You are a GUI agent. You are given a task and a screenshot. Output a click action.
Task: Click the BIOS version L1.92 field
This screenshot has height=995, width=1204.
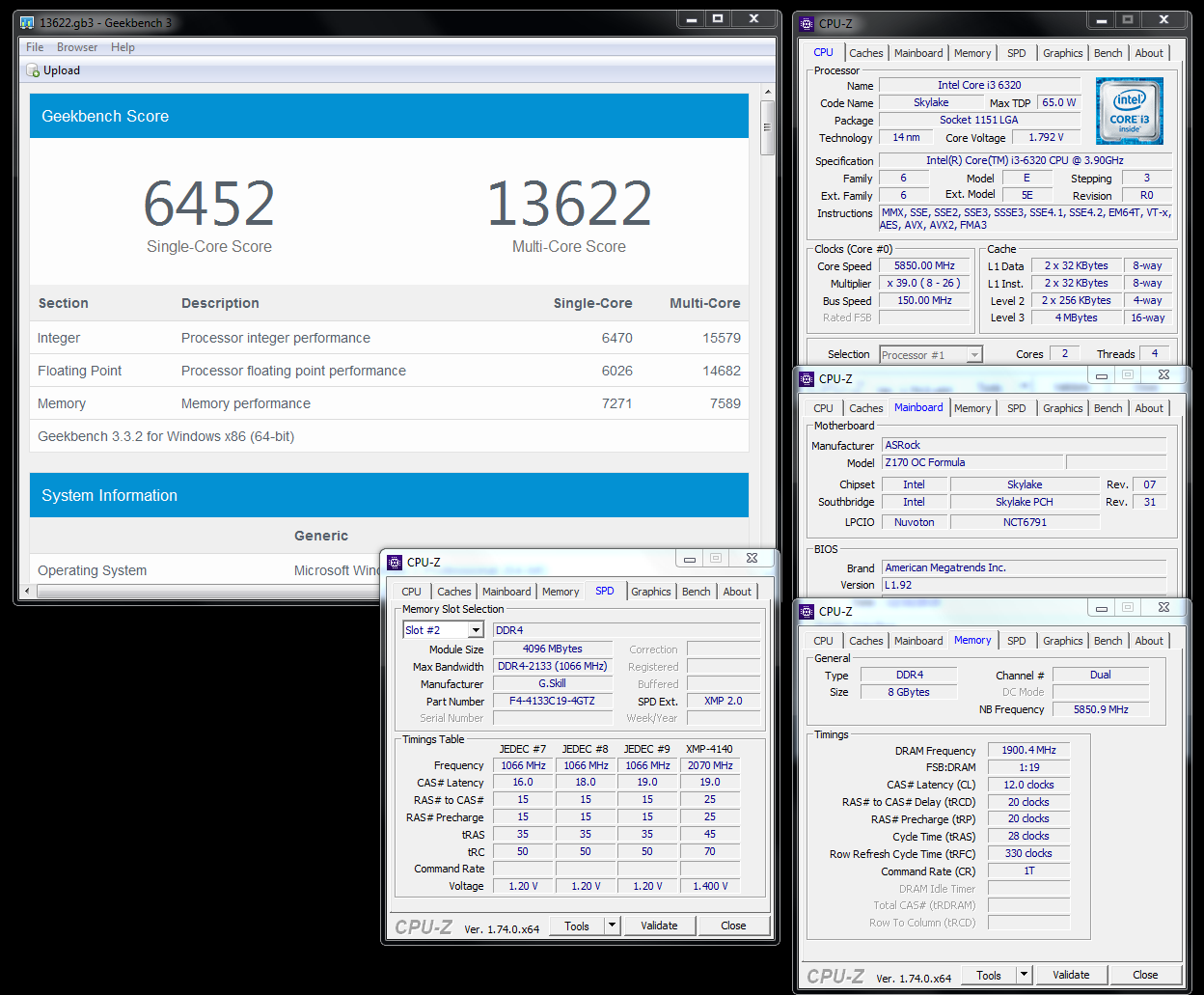1024,585
